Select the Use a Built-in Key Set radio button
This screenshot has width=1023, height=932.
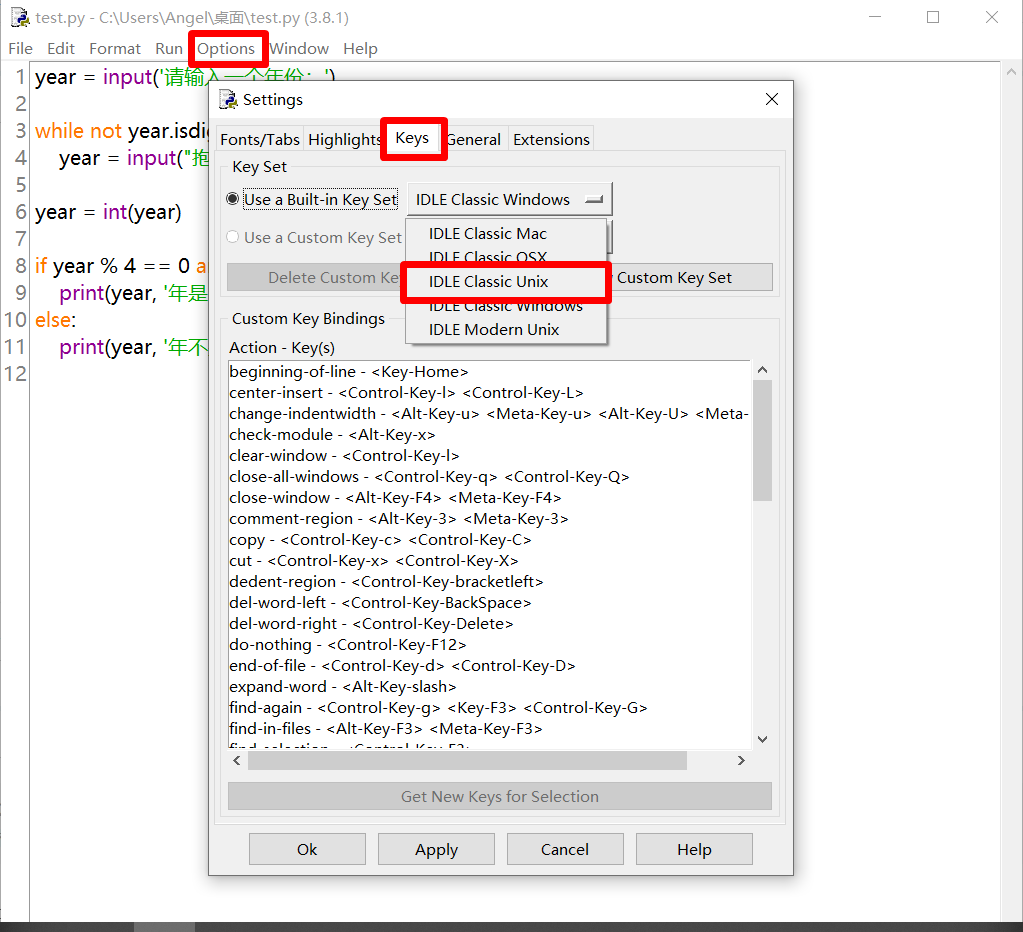click(233, 199)
